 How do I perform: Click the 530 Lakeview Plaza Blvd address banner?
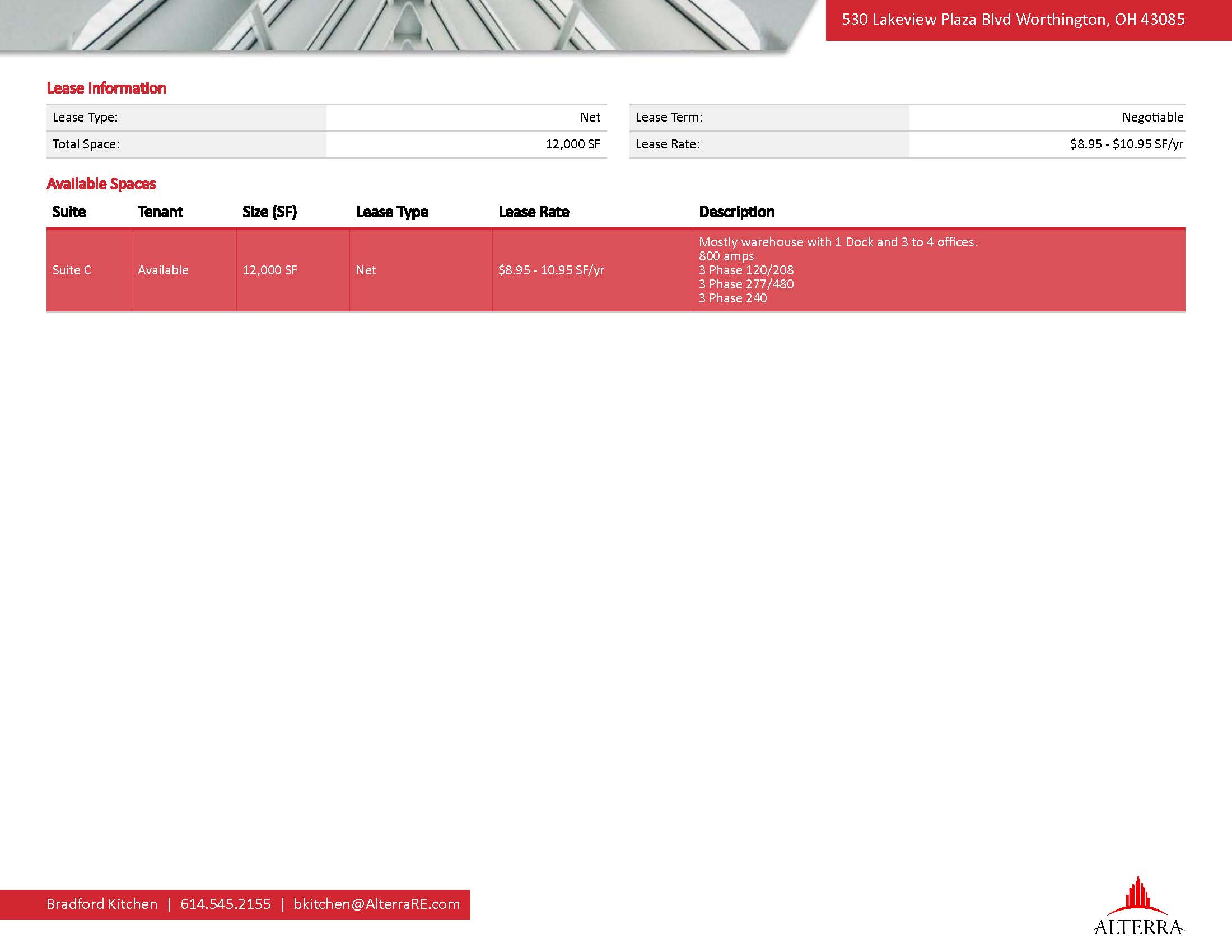[x=1013, y=20]
